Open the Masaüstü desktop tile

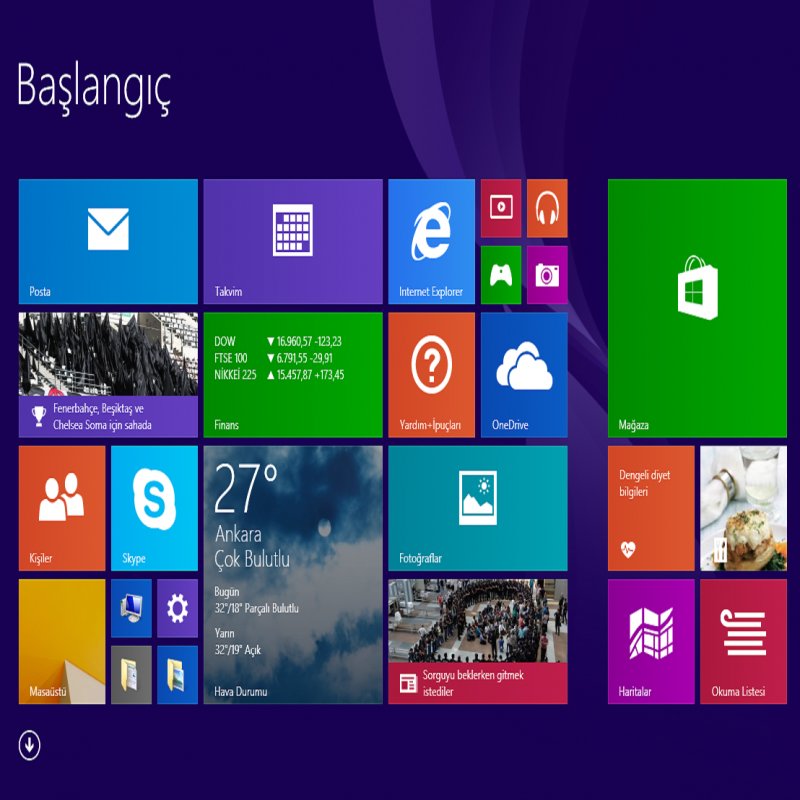62,642
